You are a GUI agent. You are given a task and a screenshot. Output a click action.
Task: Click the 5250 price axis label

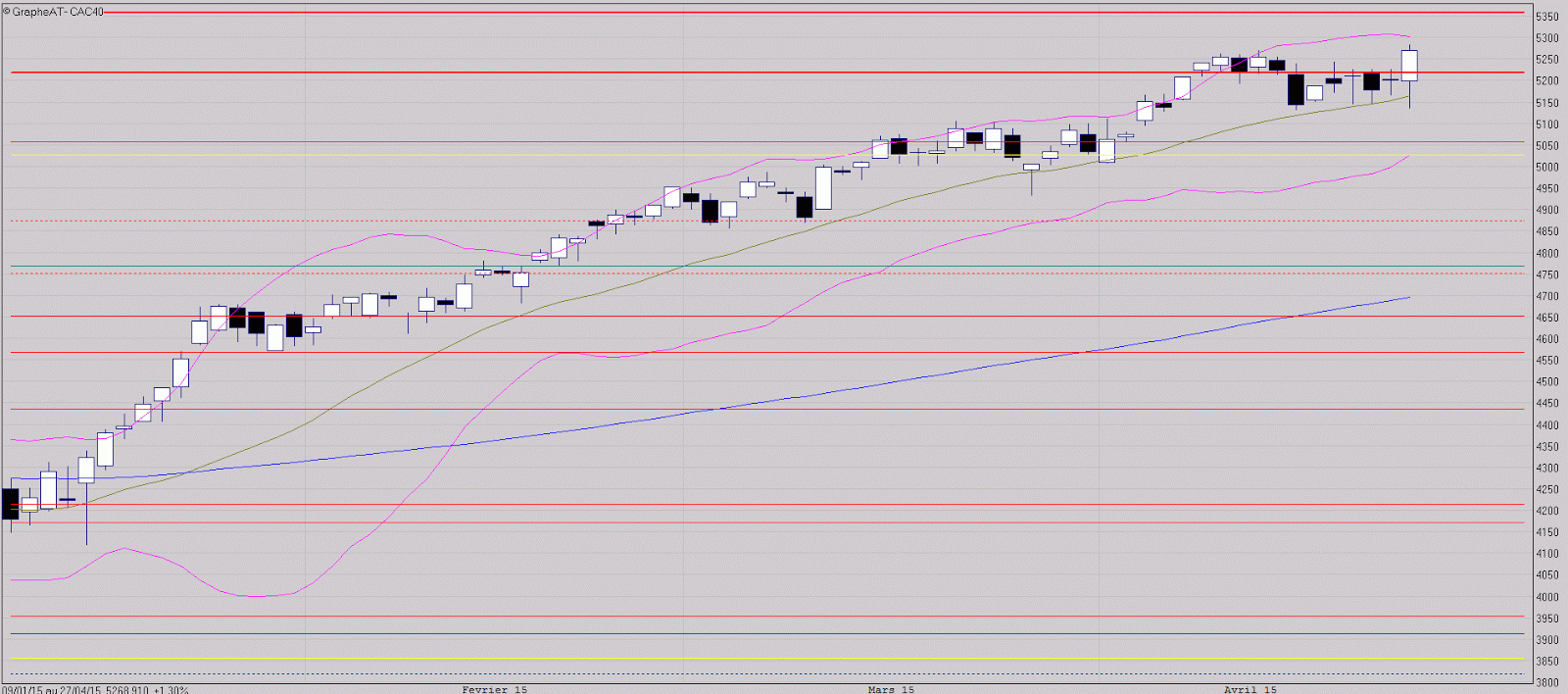[1546, 60]
